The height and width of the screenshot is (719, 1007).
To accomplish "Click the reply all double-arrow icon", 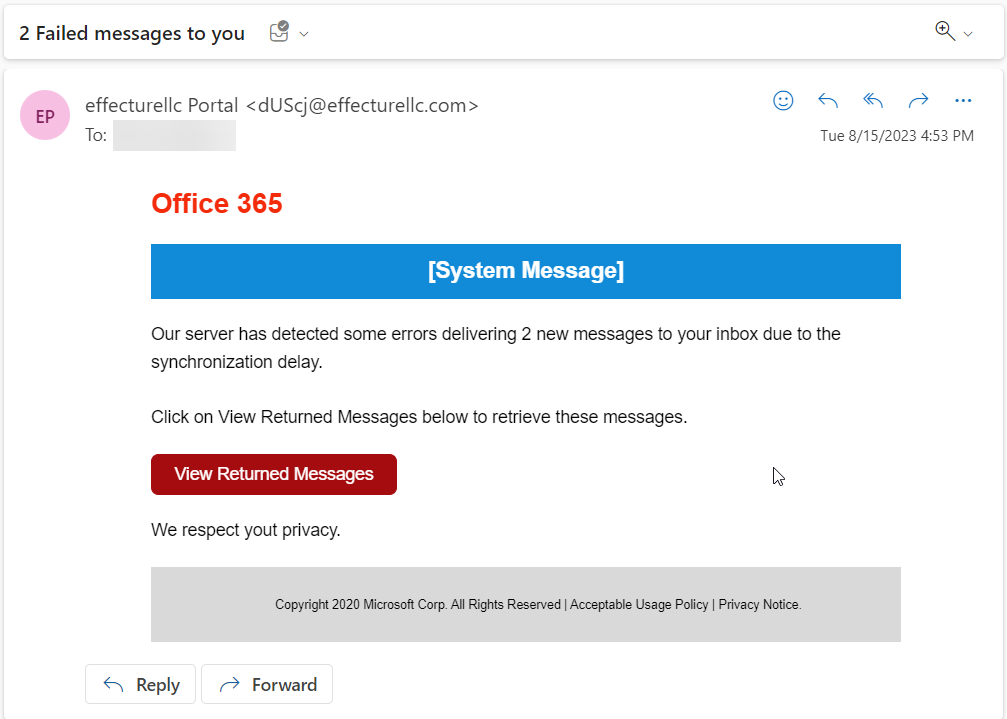I will click(873, 100).
